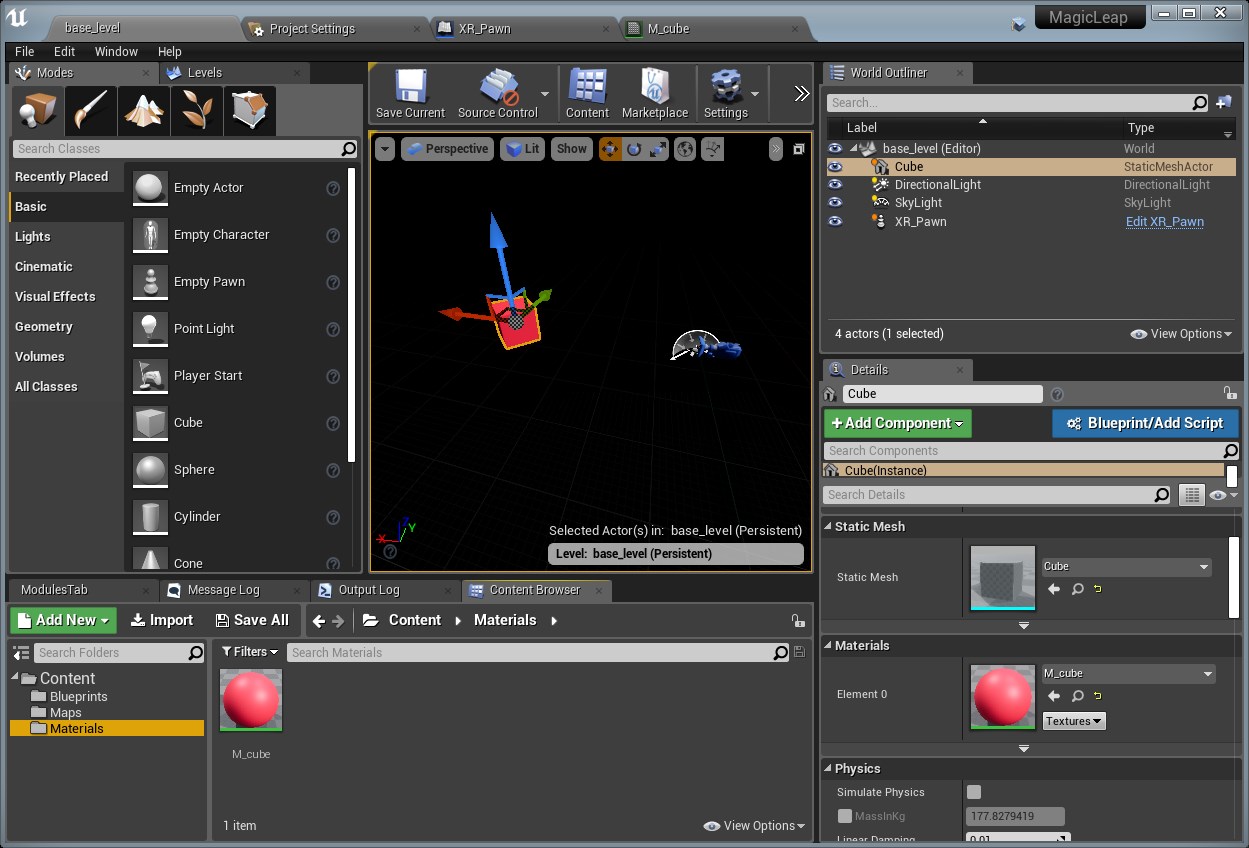This screenshot has width=1249, height=848.
Task: Open the Textures dropdown under Materials
Action: click(1074, 721)
